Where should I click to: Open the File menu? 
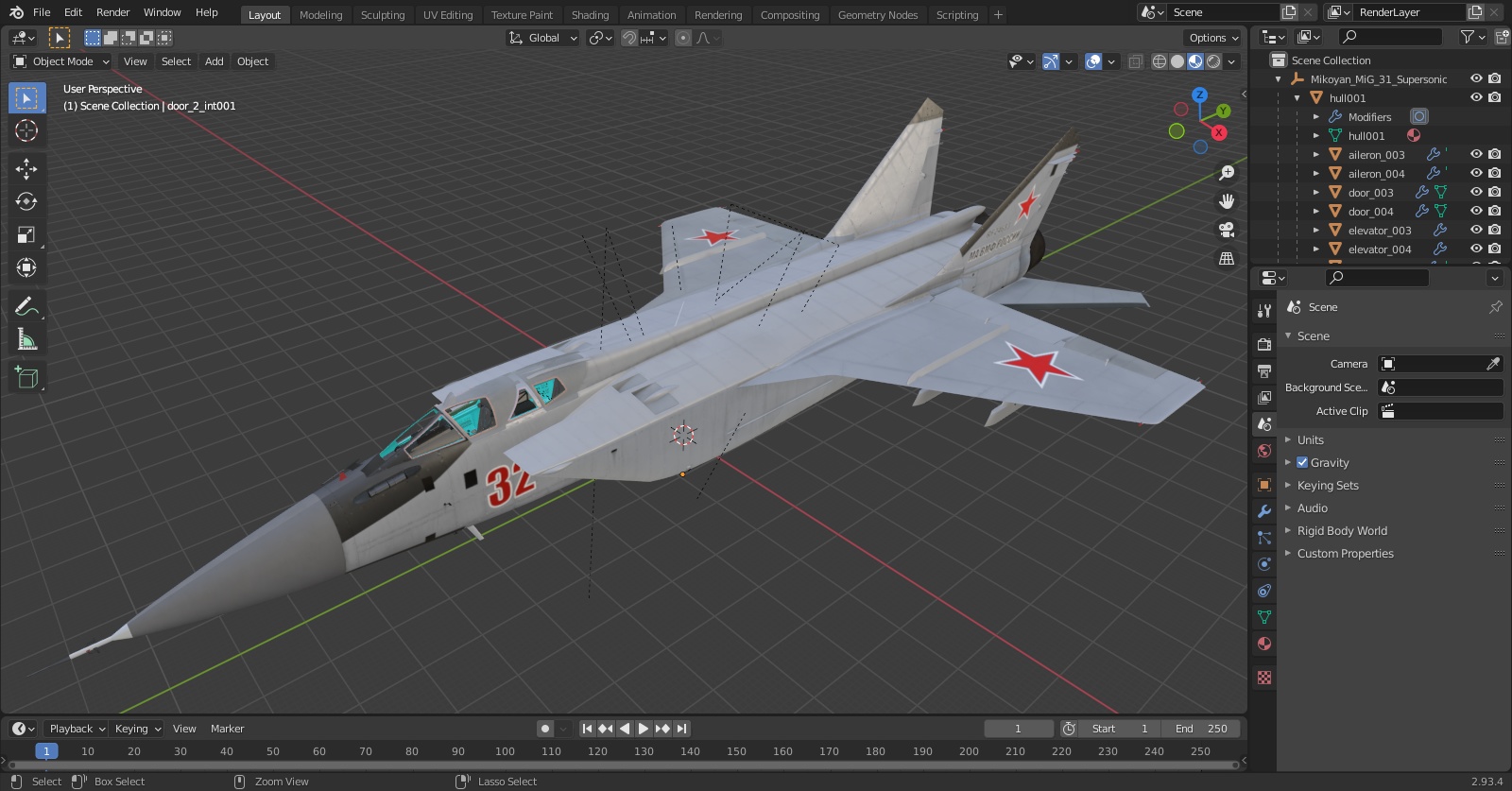point(42,12)
